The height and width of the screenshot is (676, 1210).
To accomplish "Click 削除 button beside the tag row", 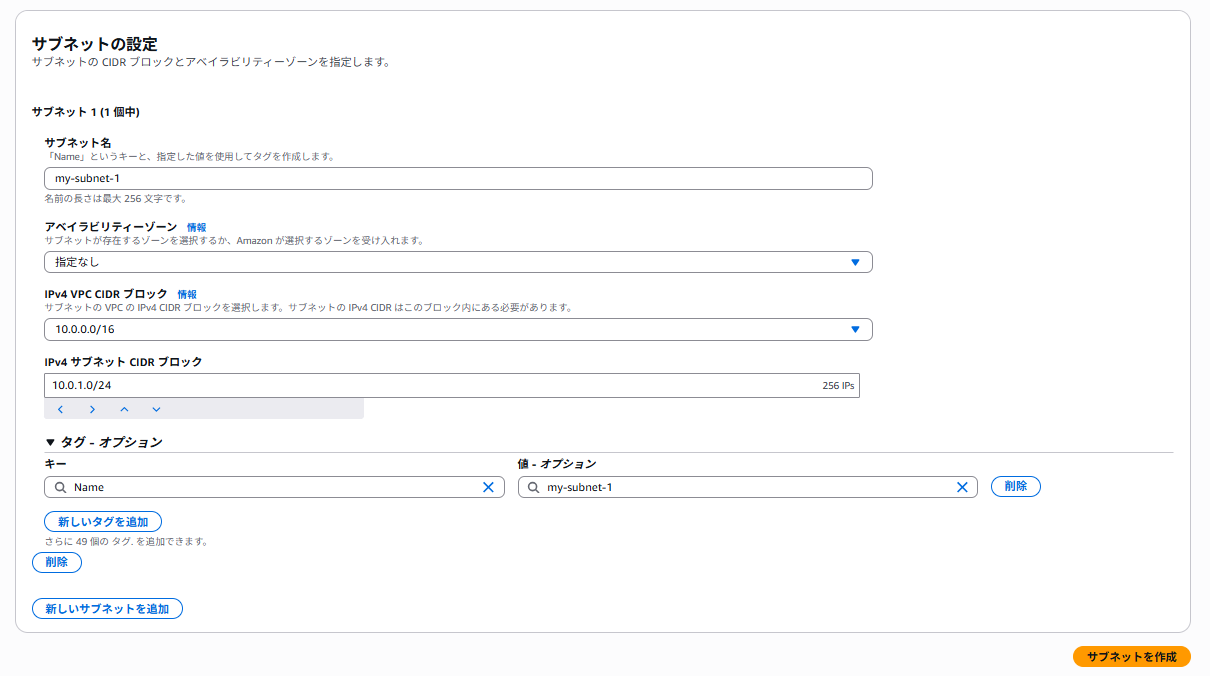I will coord(1016,486).
